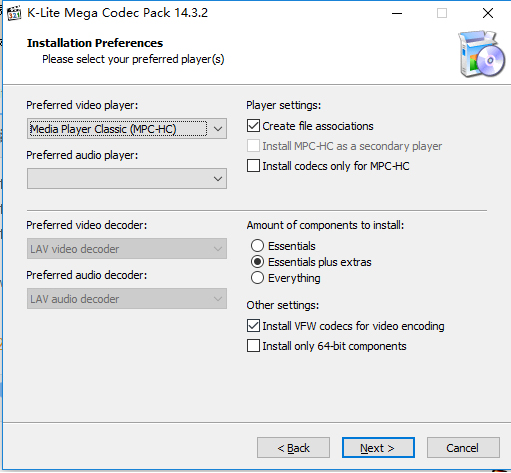Enable Install only 64-bit components

point(253,346)
